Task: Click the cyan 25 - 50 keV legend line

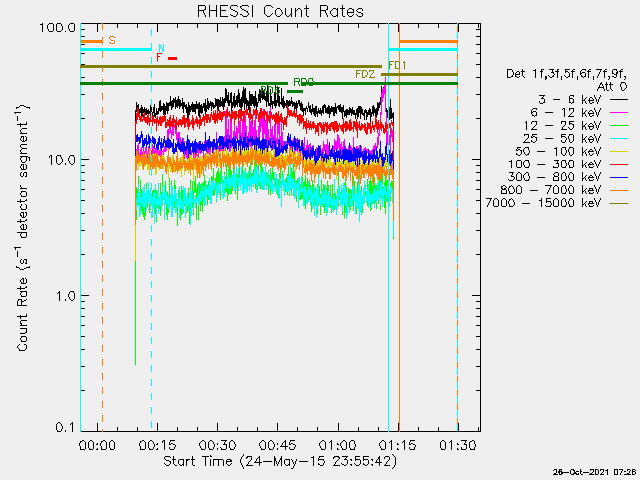Action: (x=619, y=138)
